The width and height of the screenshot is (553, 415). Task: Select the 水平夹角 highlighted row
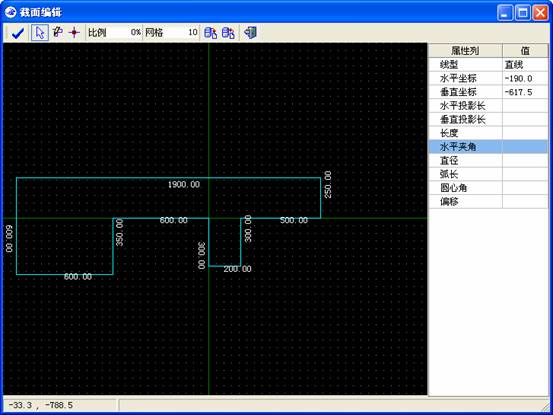488,147
